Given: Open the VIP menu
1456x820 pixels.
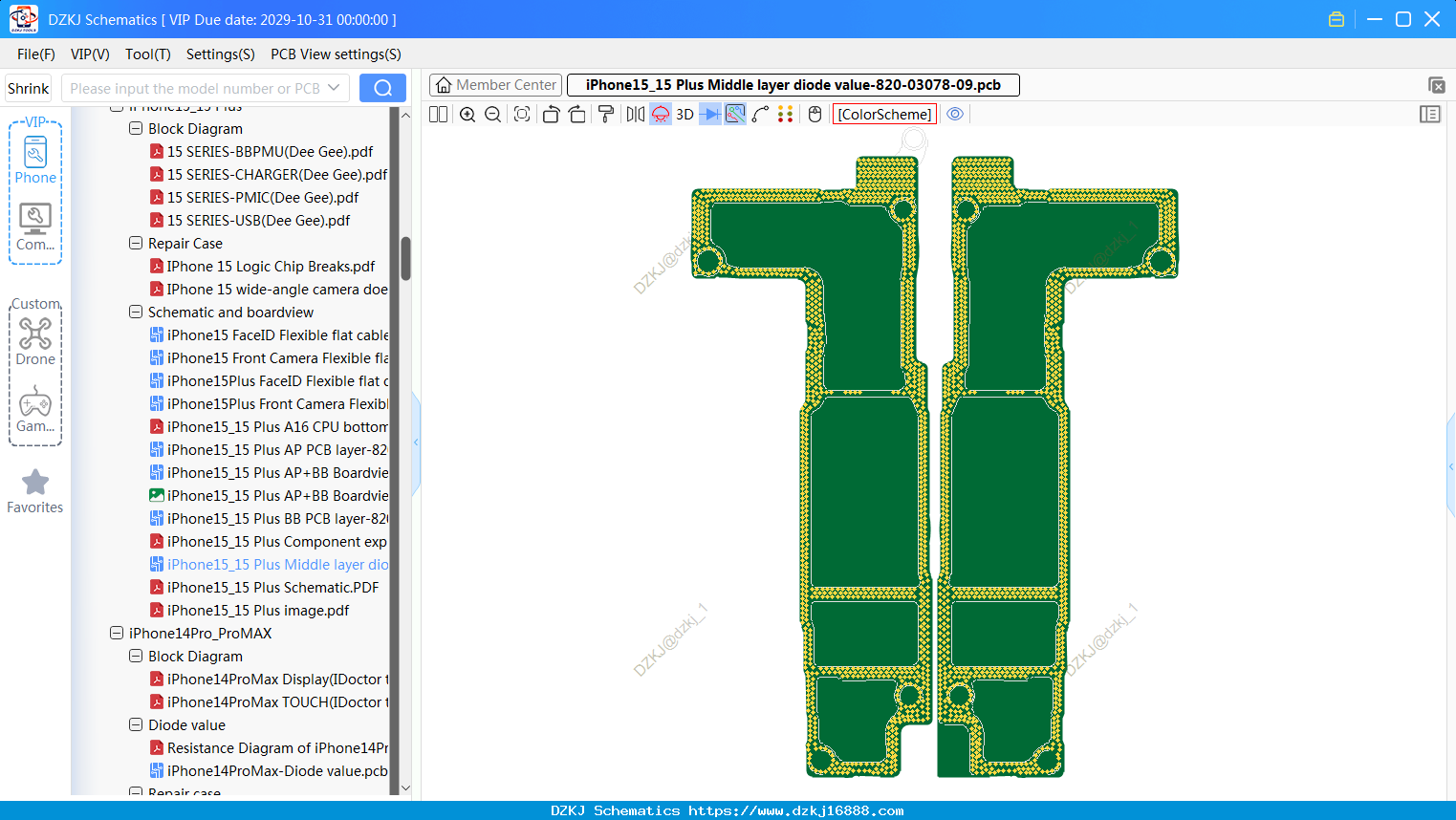Looking at the screenshot, I should [x=90, y=54].
